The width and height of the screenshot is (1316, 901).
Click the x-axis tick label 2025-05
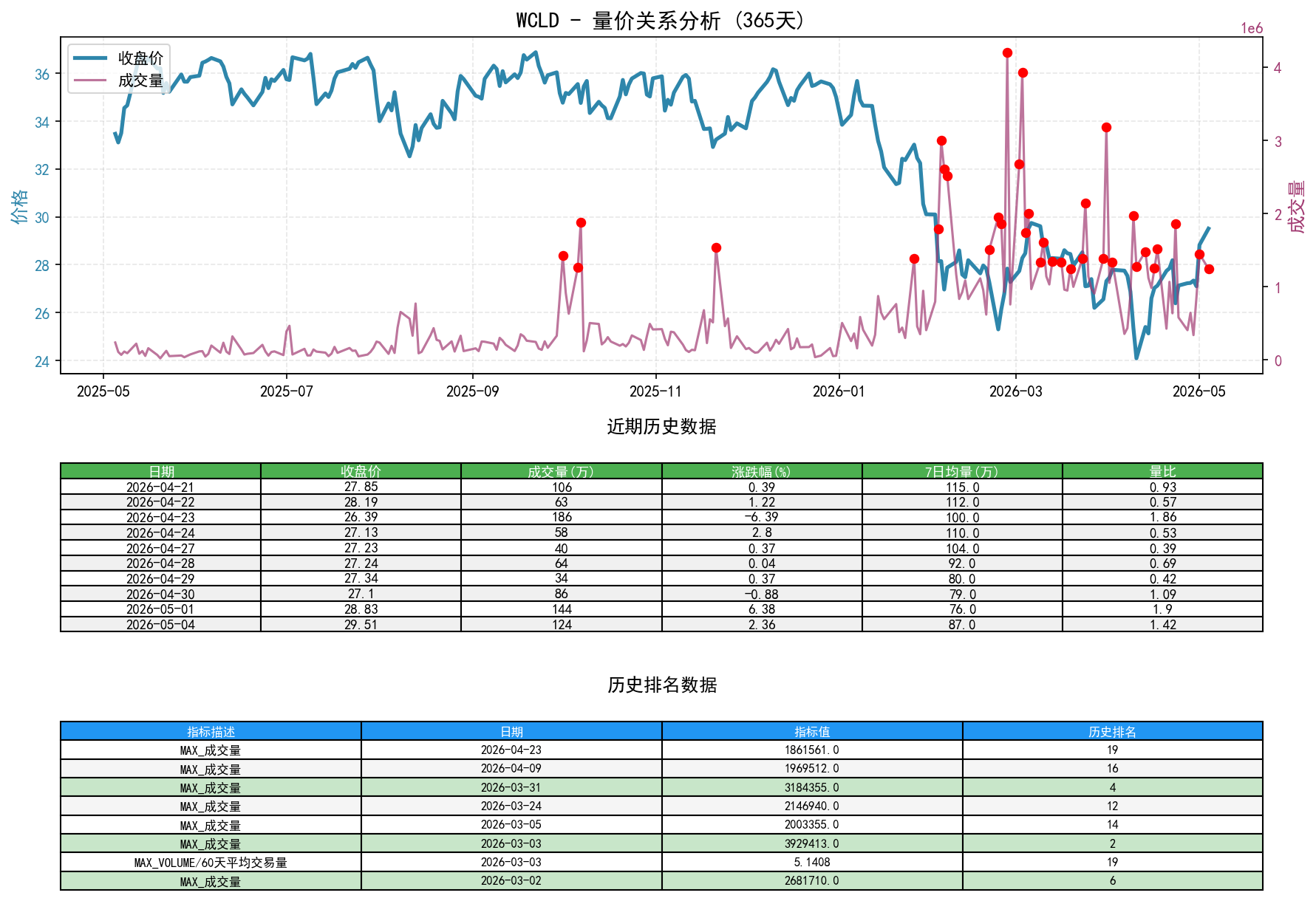pos(103,391)
